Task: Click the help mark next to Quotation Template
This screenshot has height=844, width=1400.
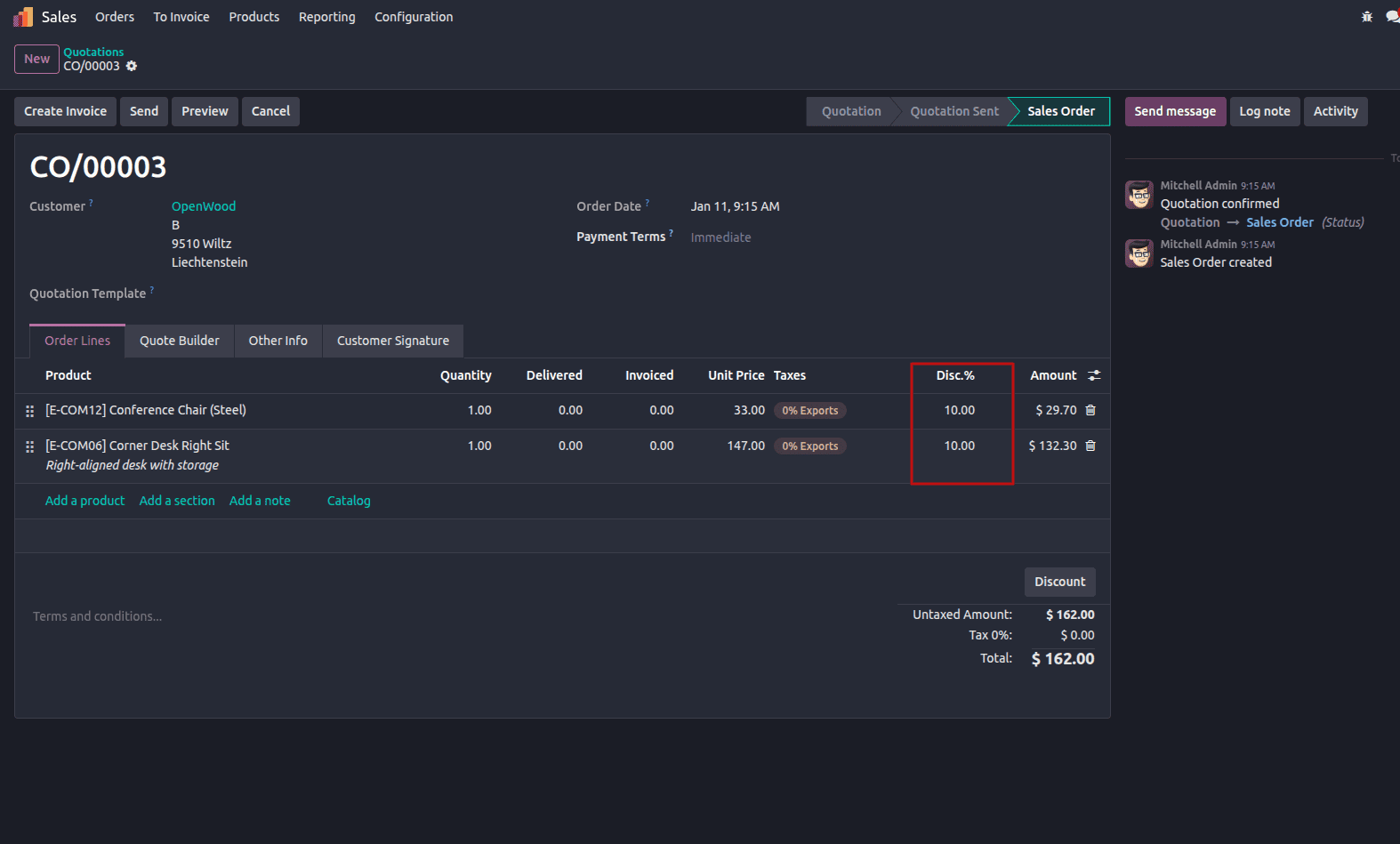Action: tap(151, 290)
